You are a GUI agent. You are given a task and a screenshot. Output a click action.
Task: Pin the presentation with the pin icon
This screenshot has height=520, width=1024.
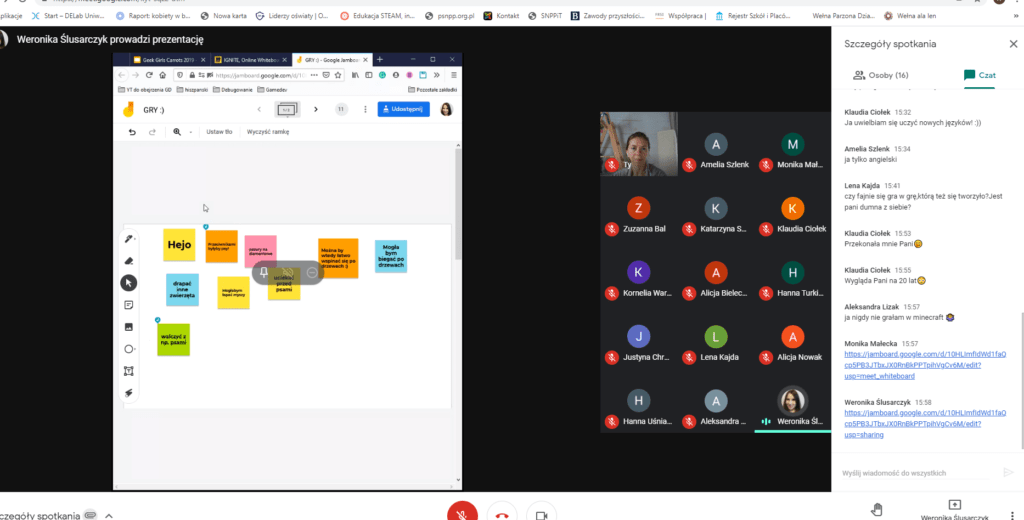point(264,272)
